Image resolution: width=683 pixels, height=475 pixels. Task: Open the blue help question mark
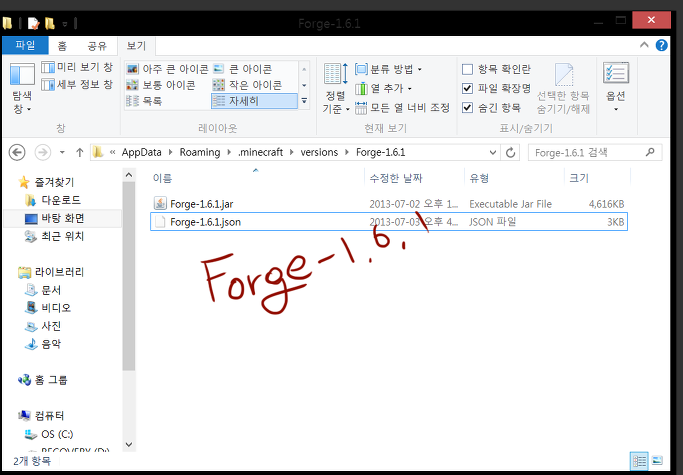tap(661, 45)
